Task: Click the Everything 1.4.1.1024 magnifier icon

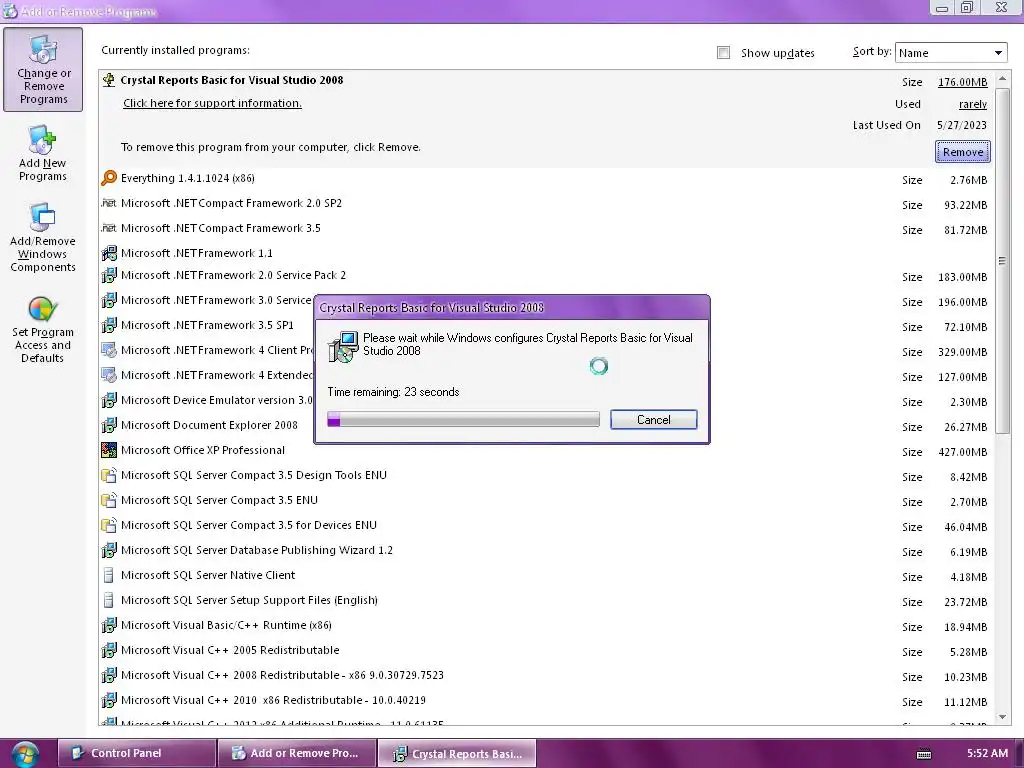Action: pyautogui.click(x=109, y=178)
